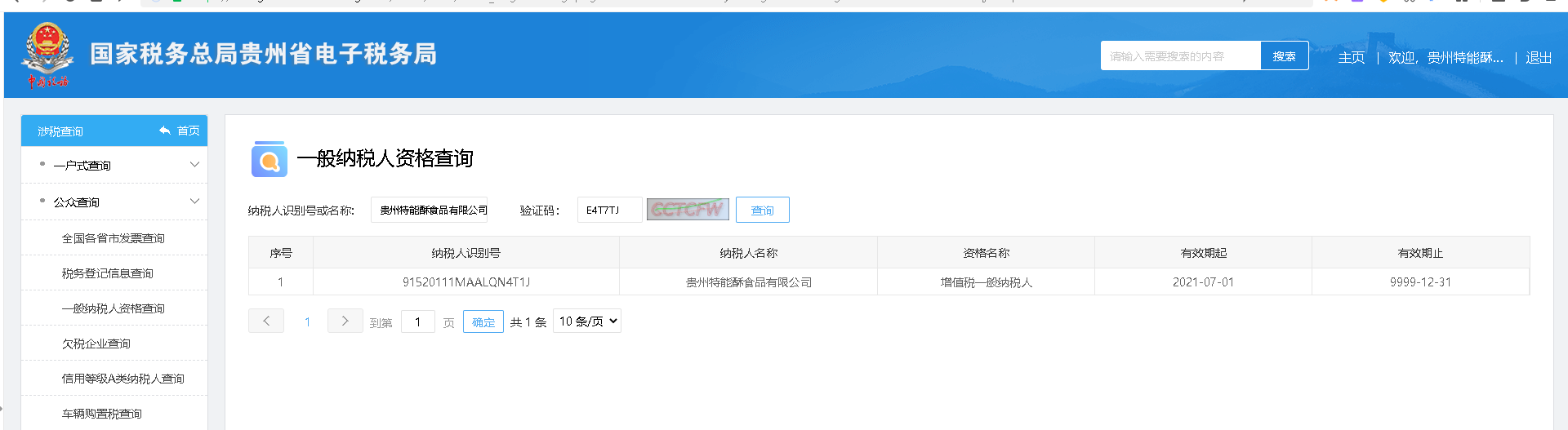Screen dimensions: 1568x430
Task: Refresh the captcha verification image
Action: [688, 210]
